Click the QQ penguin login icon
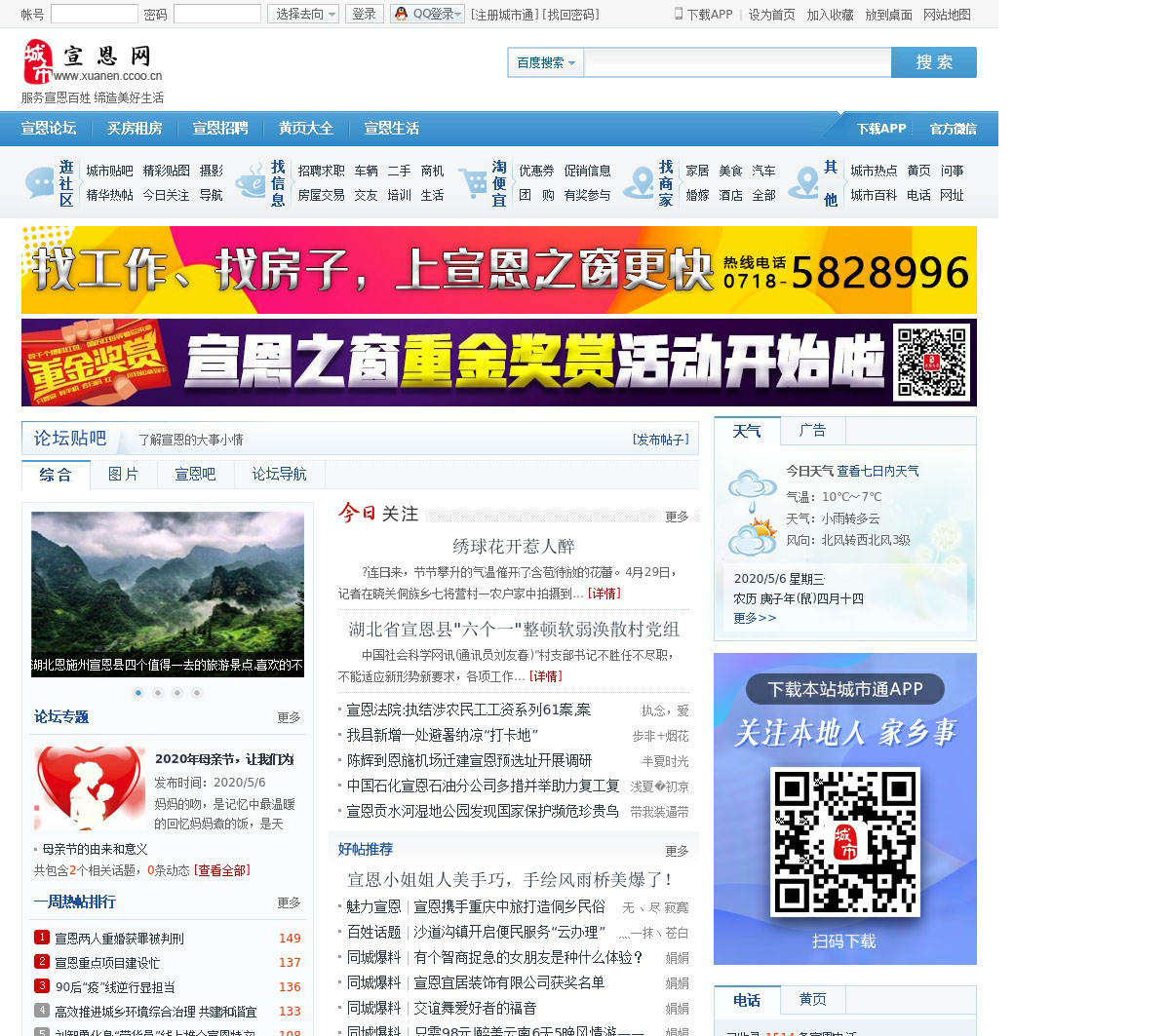Viewport: 1170px width, 1036px height. point(401,14)
